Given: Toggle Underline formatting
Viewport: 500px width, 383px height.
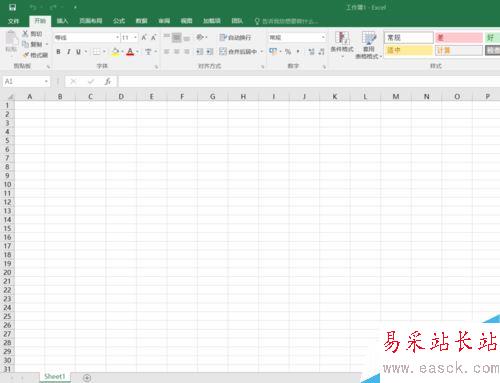Looking at the screenshot, I should point(78,52).
